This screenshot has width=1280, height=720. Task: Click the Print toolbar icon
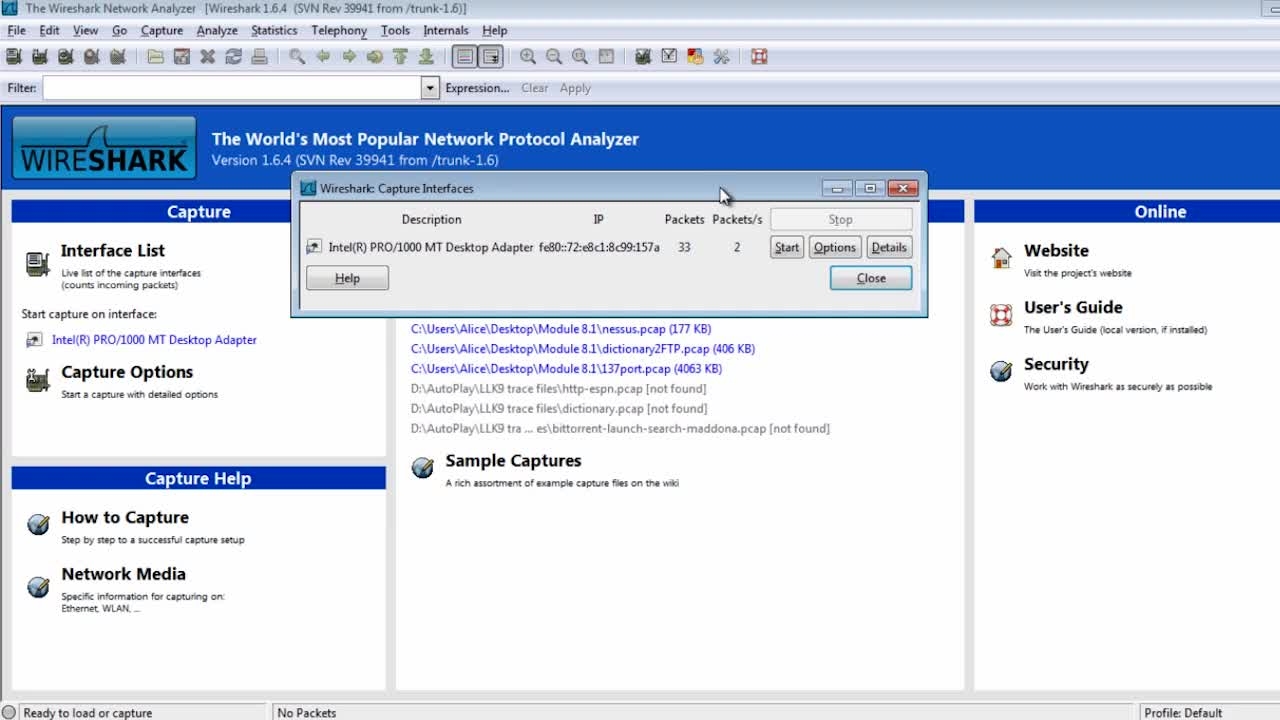tap(260, 57)
